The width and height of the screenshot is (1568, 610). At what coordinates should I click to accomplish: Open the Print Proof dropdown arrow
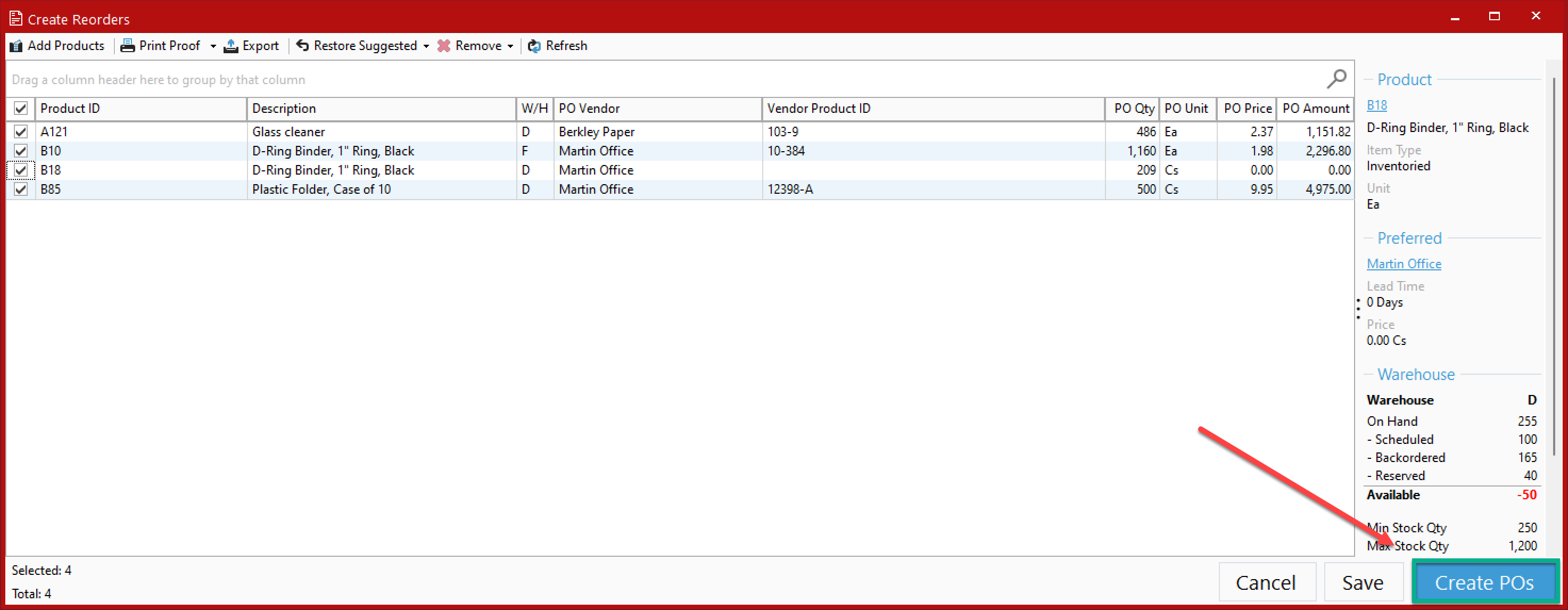(213, 46)
